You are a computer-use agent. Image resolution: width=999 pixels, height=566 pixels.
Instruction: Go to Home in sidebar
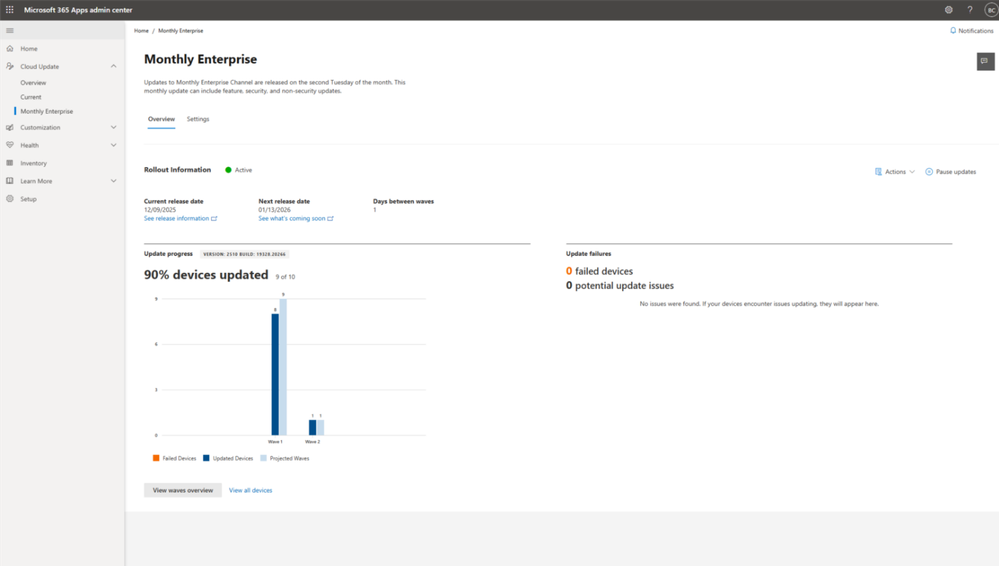(29, 48)
